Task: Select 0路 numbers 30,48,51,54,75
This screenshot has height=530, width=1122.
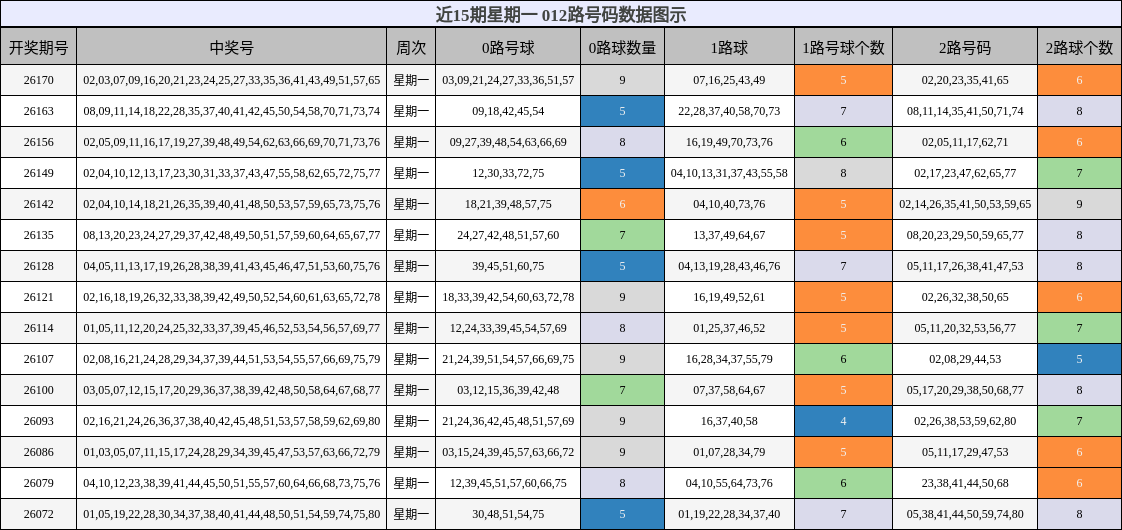Action: click(508, 514)
